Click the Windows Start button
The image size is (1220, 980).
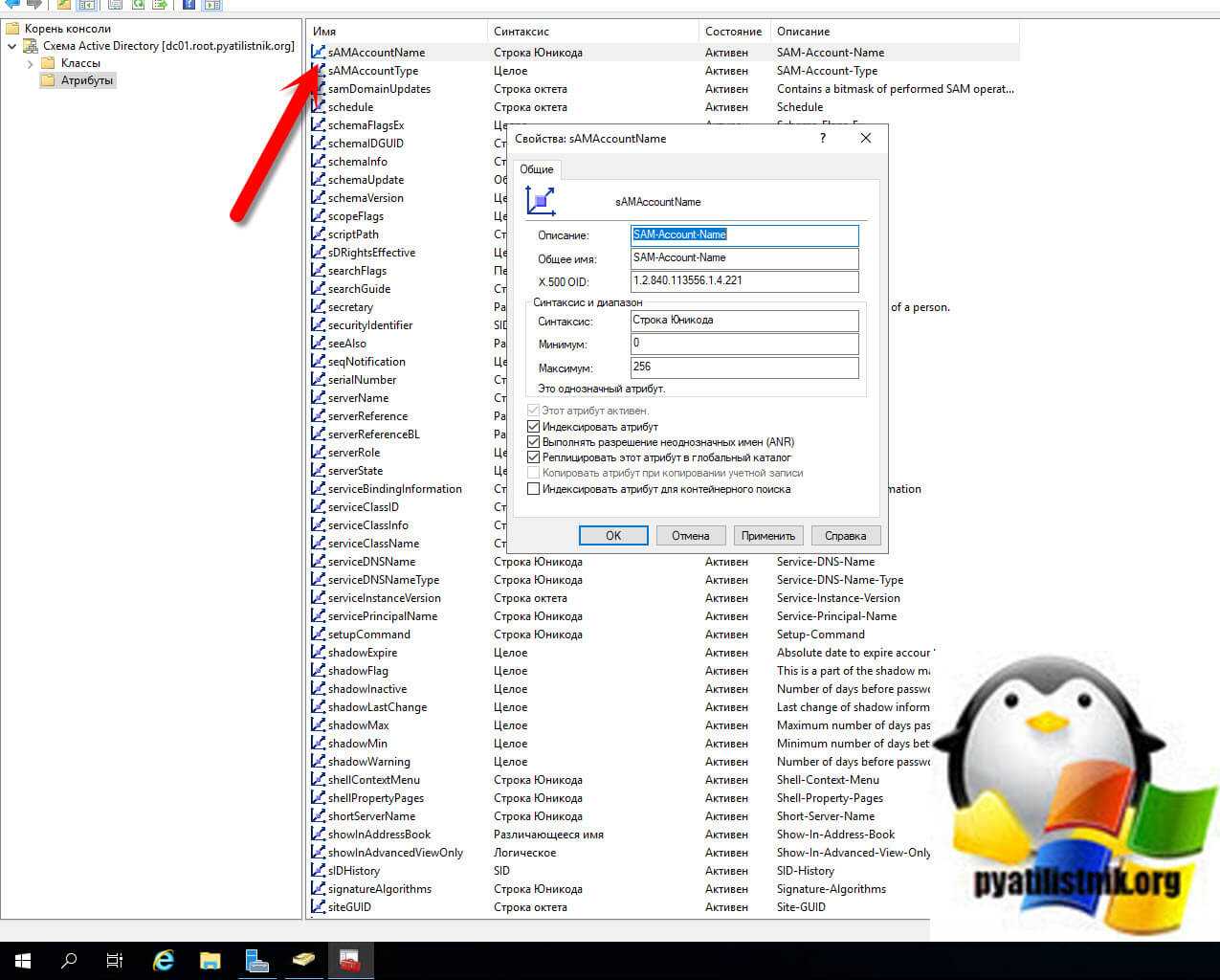click(x=23, y=960)
